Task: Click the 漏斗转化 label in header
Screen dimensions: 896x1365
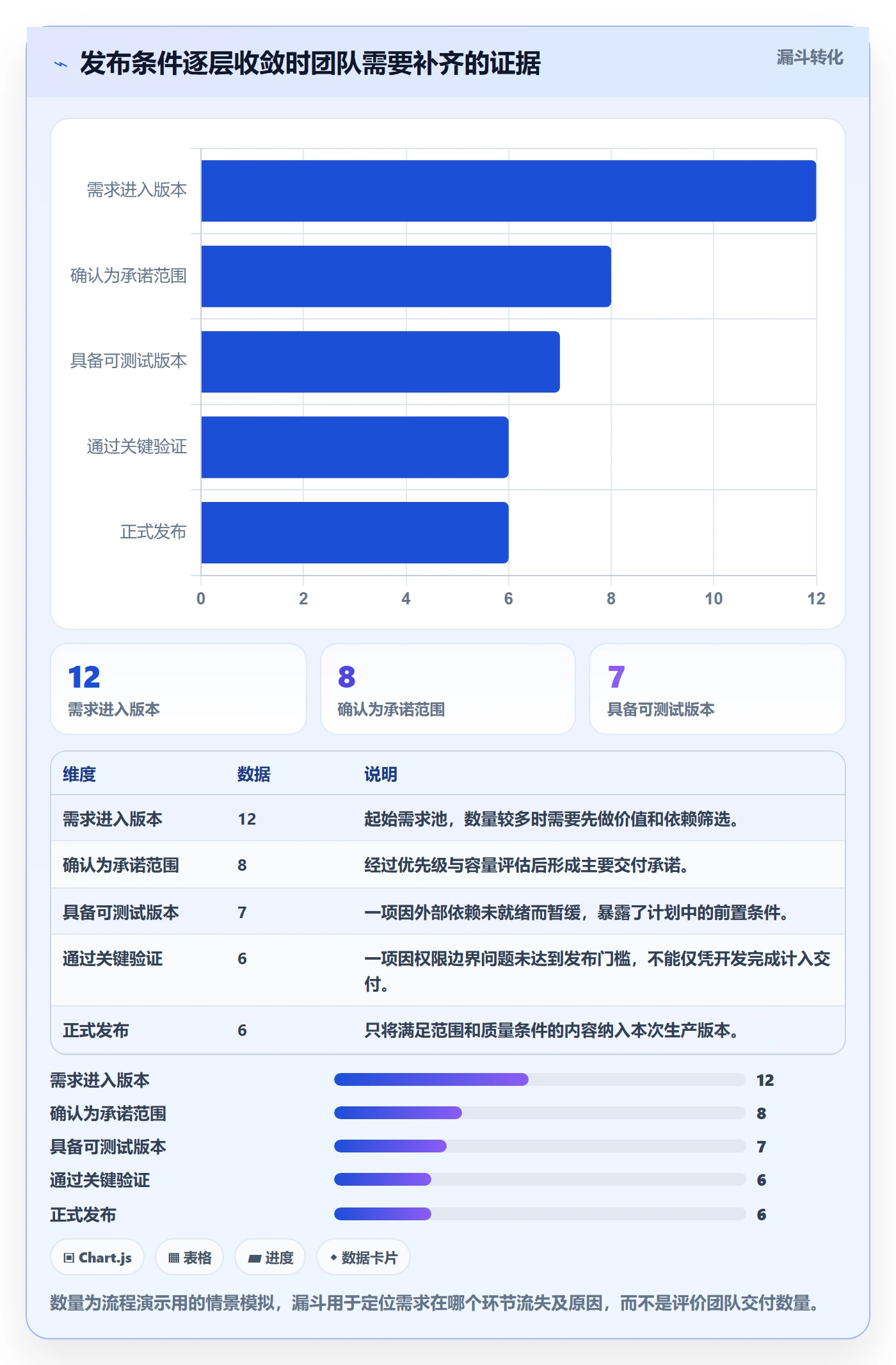Action: click(x=810, y=58)
